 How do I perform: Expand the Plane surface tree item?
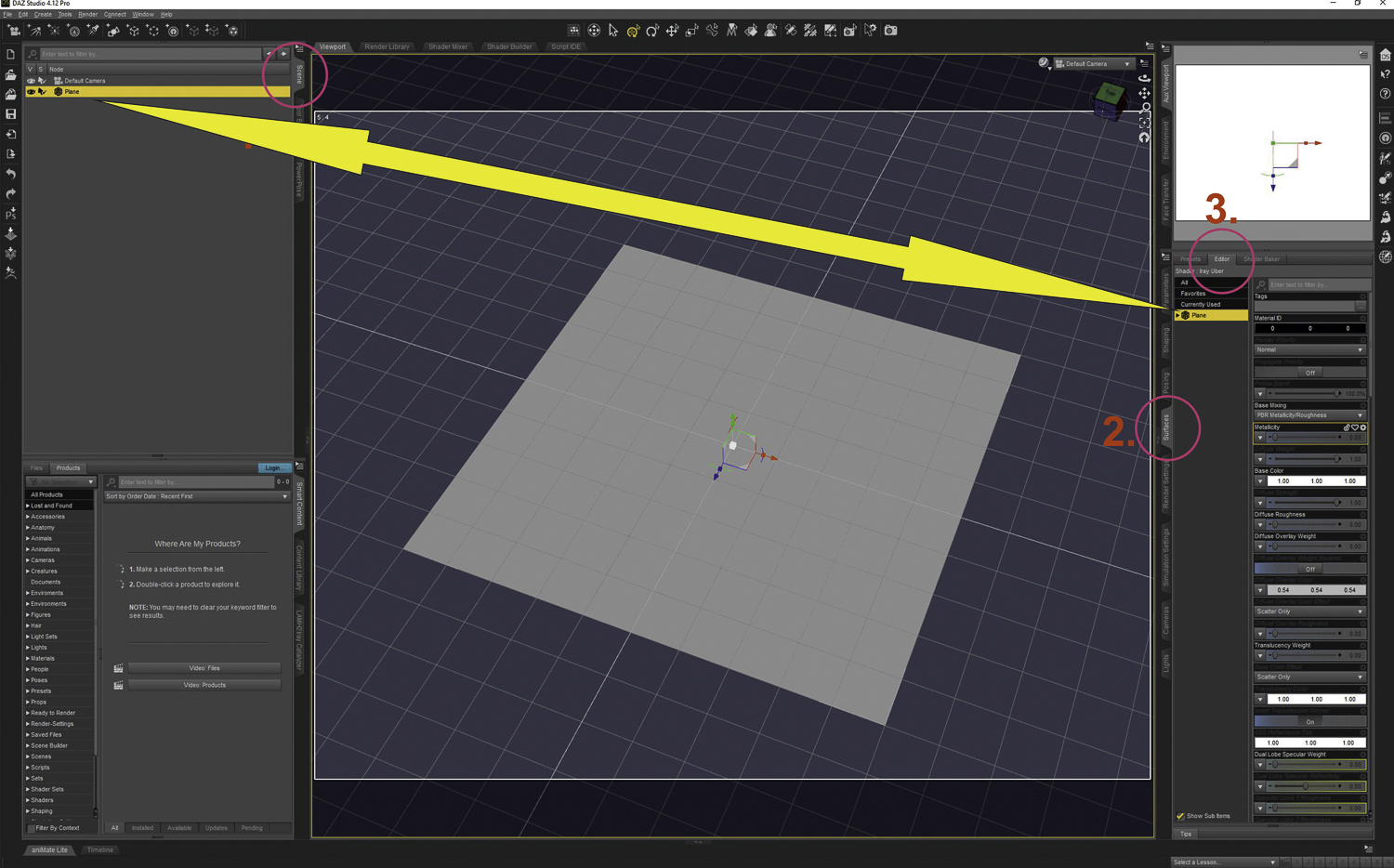point(1178,316)
